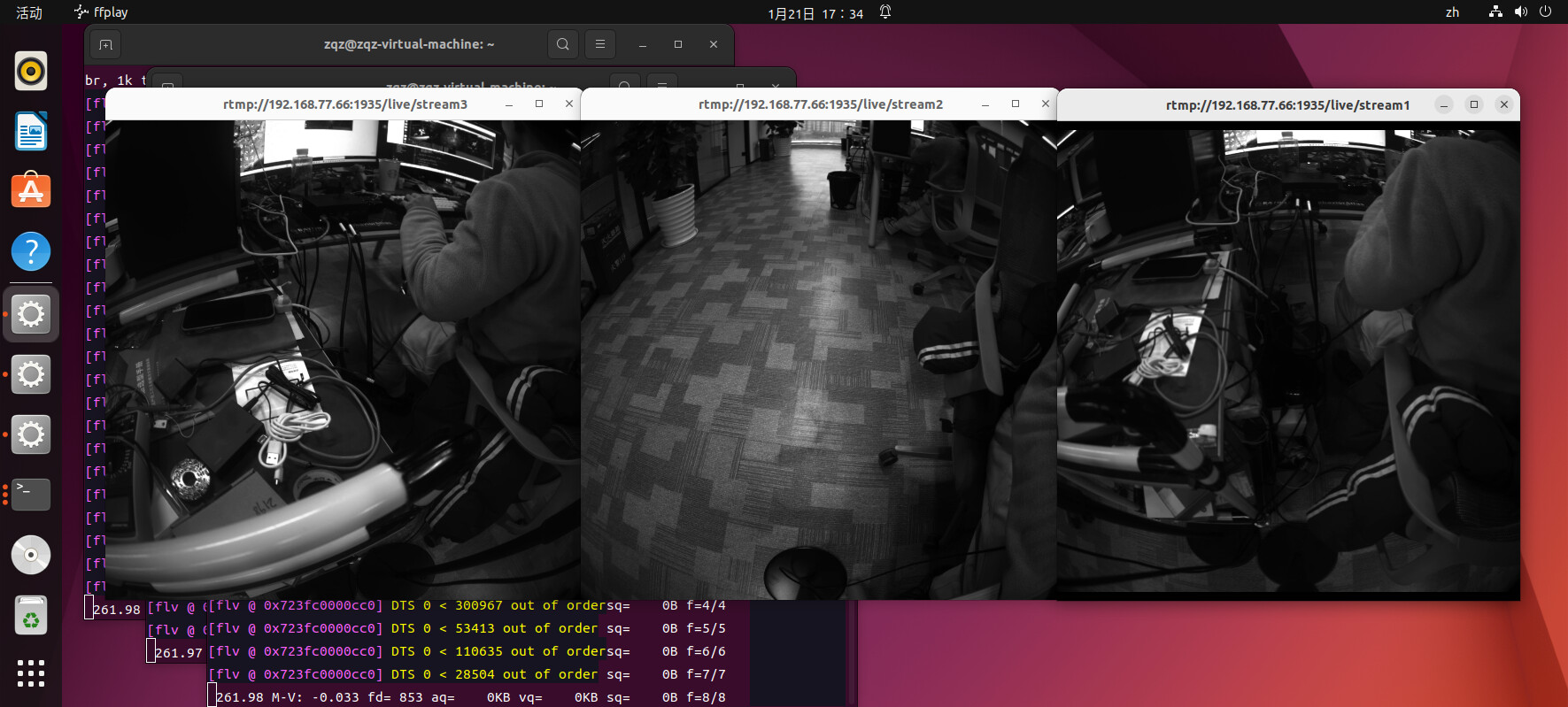Click the new tab button in terminal header

click(105, 44)
